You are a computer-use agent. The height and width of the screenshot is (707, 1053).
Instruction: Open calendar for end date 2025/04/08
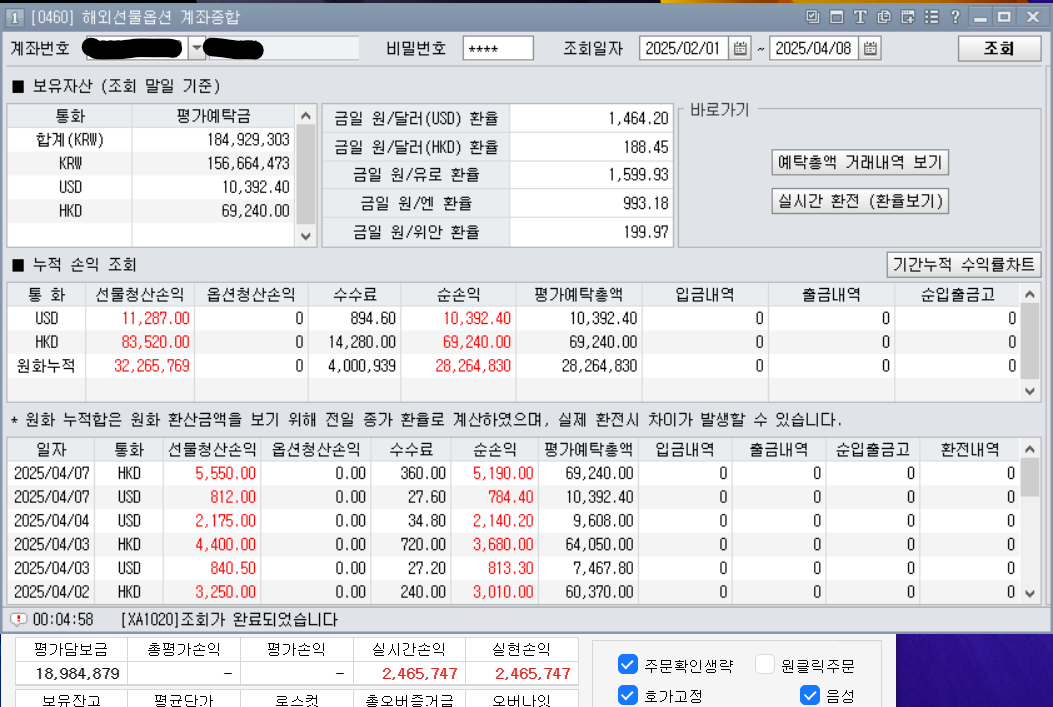pos(870,48)
